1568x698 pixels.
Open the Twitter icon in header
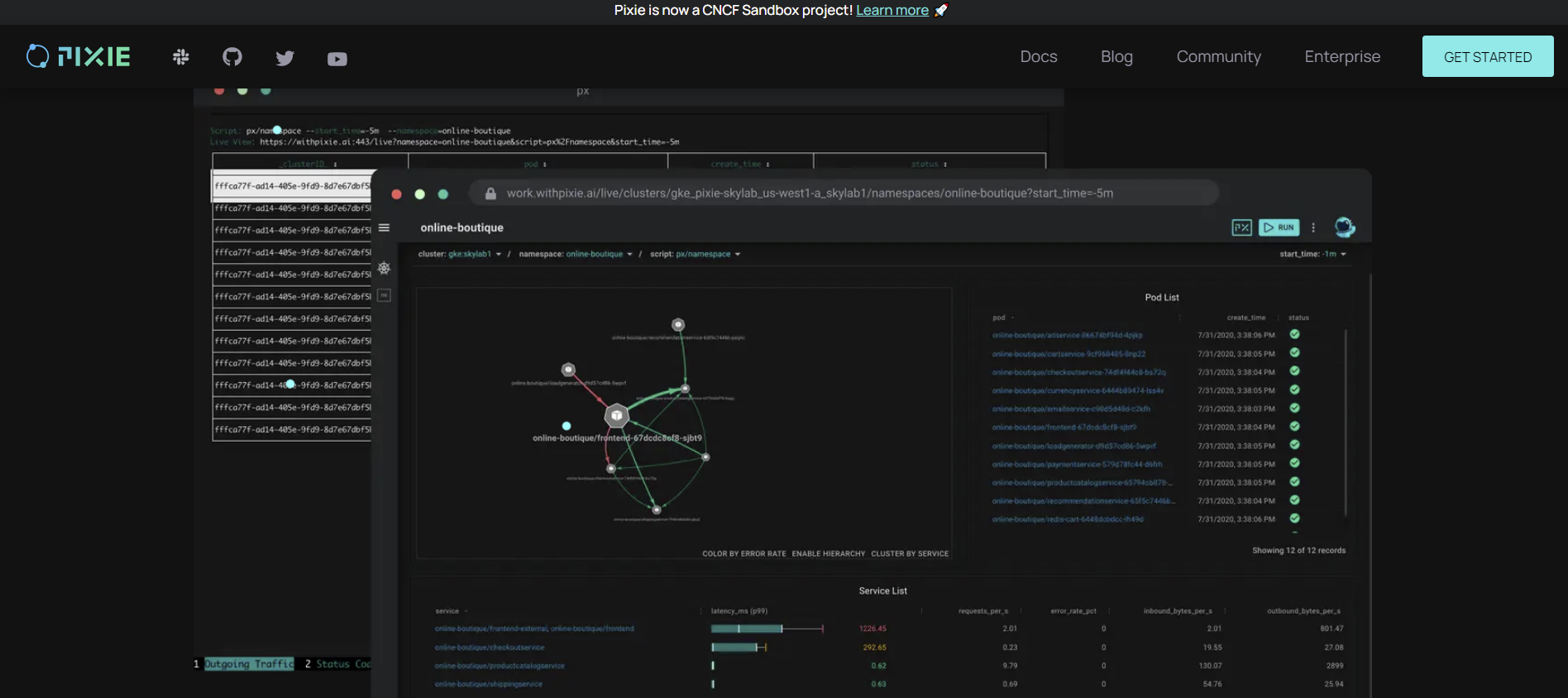pyautogui.click(x=285, y=58)
